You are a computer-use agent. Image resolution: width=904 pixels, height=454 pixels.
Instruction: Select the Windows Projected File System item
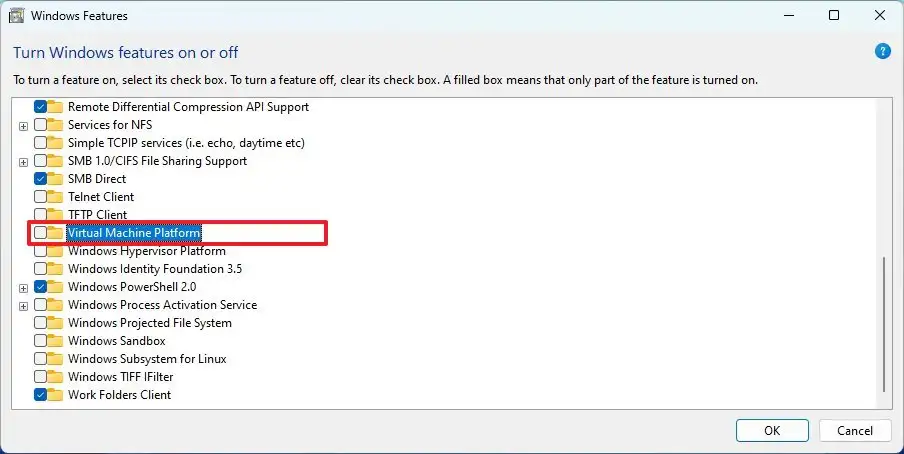click(149, 323)
